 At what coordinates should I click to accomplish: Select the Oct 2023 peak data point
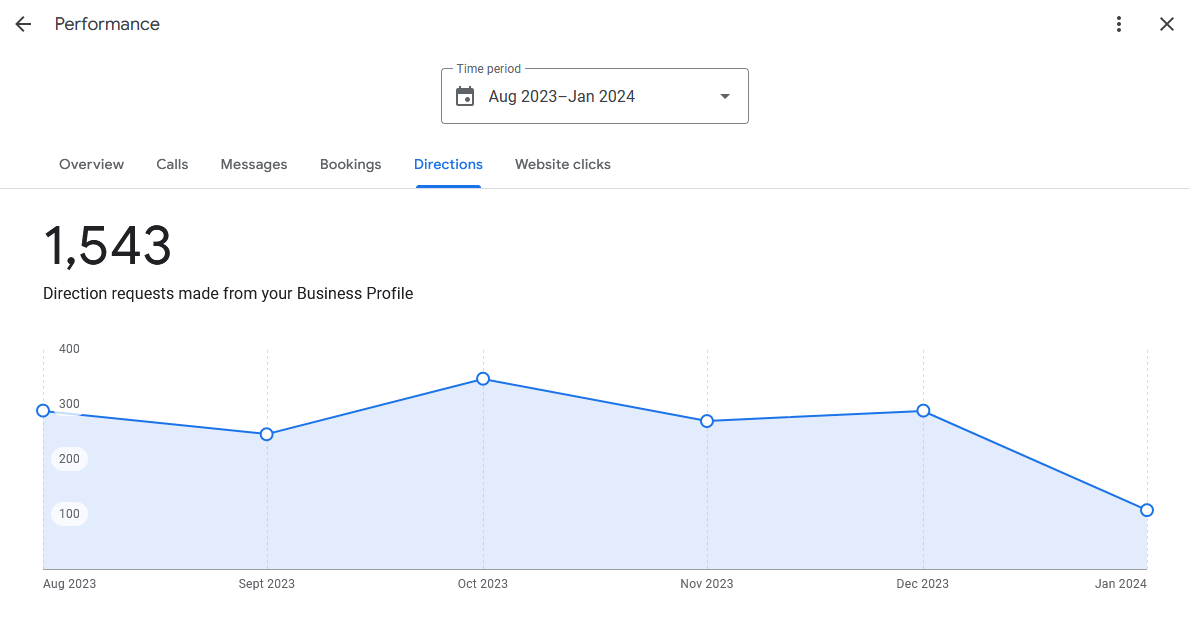[483, 379]
